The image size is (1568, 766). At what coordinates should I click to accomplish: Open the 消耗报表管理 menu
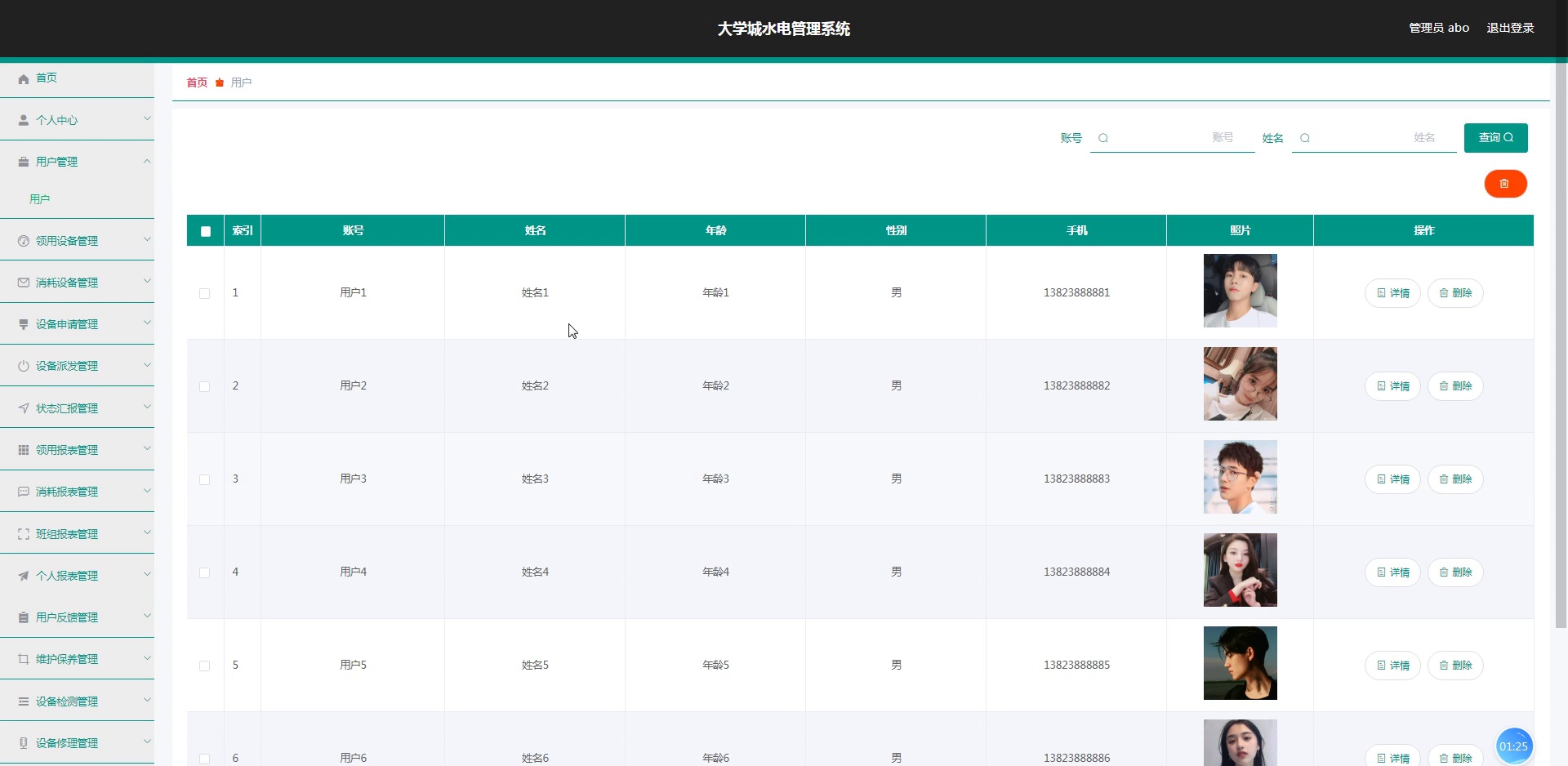point(77,492)
